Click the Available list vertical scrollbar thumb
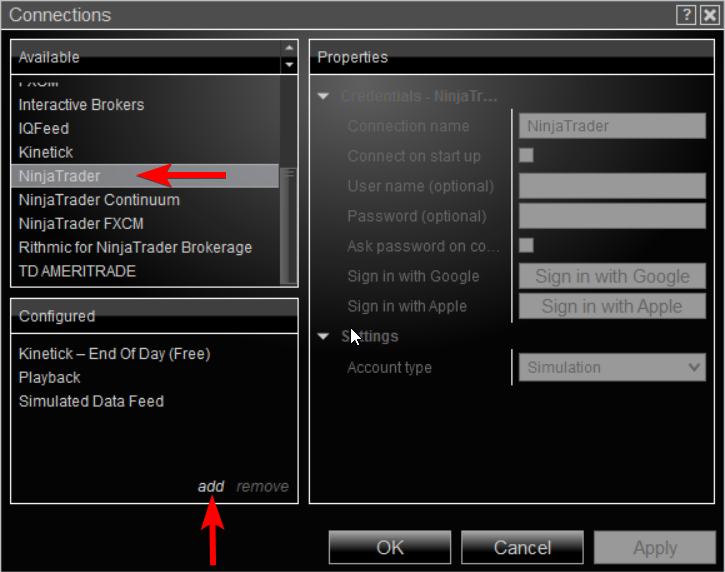 (289, 226)
